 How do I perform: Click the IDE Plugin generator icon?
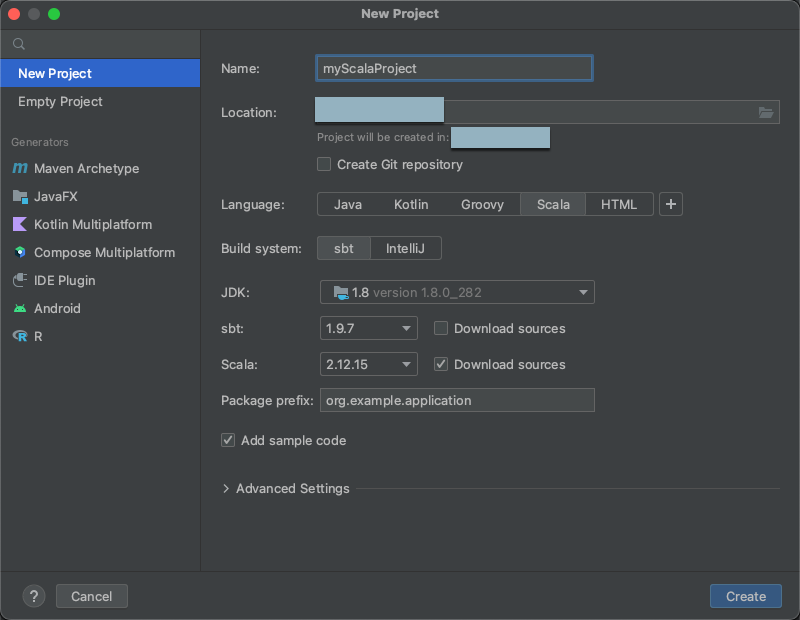coord(20,281)
